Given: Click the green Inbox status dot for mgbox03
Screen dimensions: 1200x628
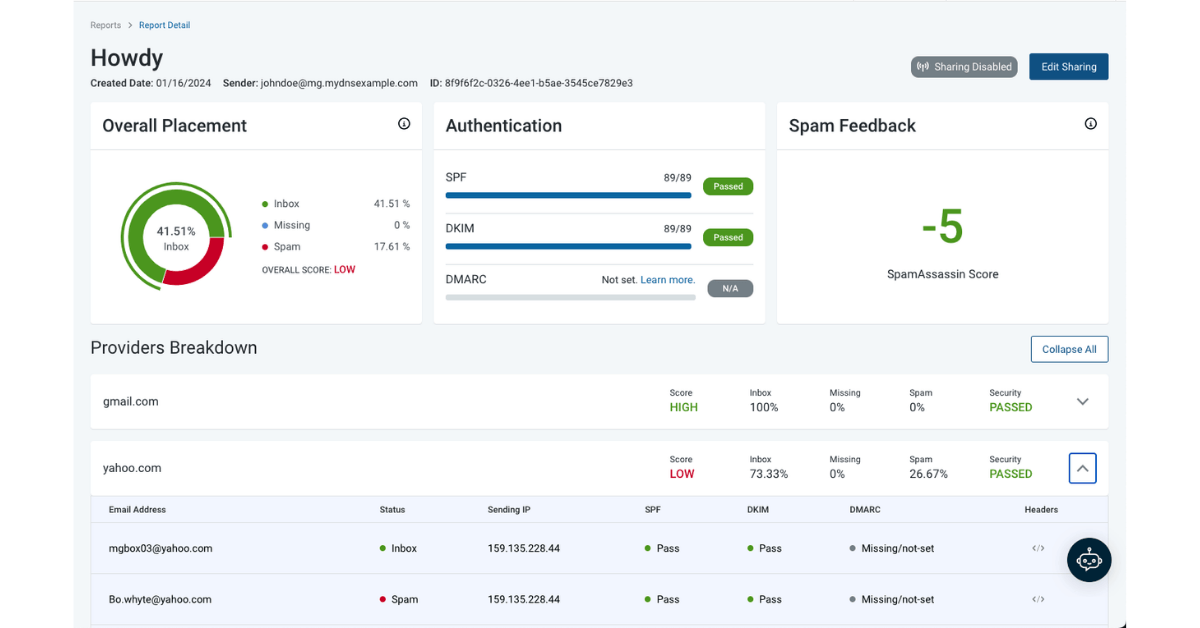Looking at the screenshot, I should tap(383, 548).
